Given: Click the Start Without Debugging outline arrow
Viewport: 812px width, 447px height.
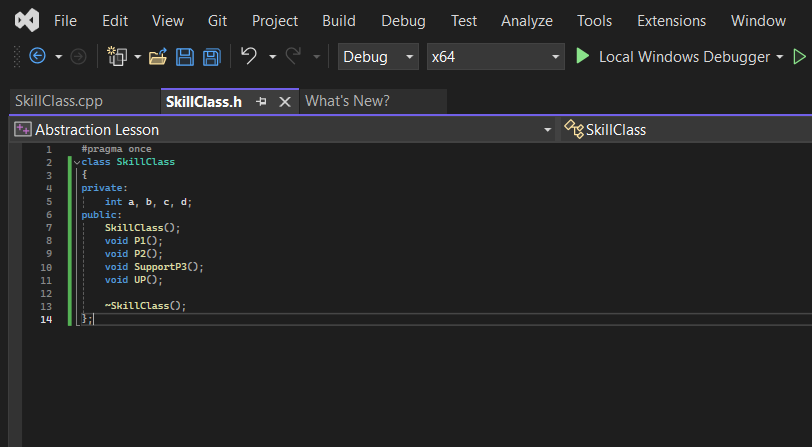Looking at the screenshot, I should coord(800,56).
